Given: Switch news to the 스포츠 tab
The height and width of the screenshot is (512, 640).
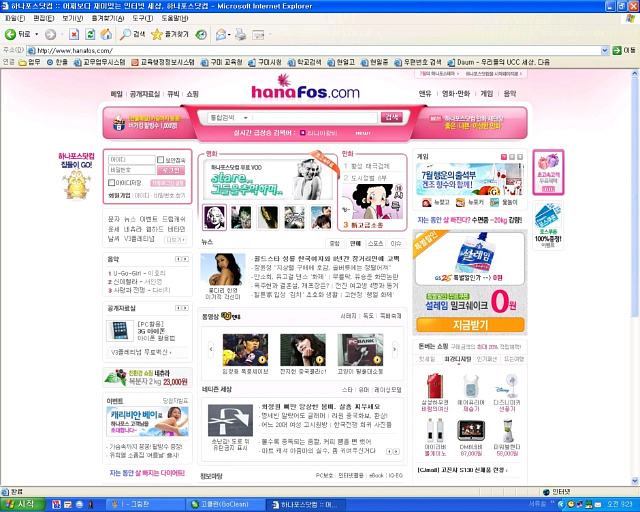Looking at the screenshot, I should point(375,243).
